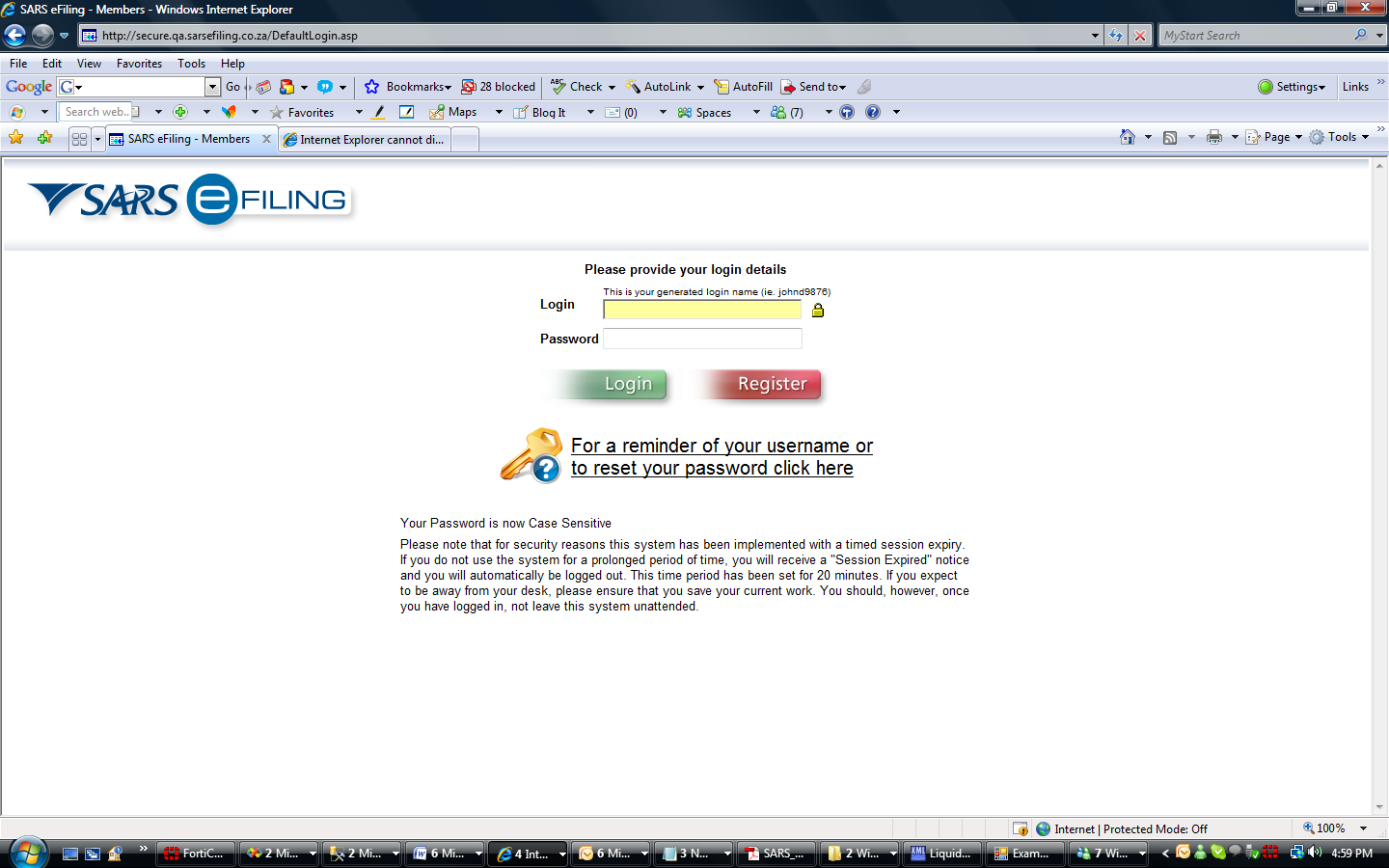1389x868 pixels.
Task: Open the Help menu
Action: click(x=232, y=64)
